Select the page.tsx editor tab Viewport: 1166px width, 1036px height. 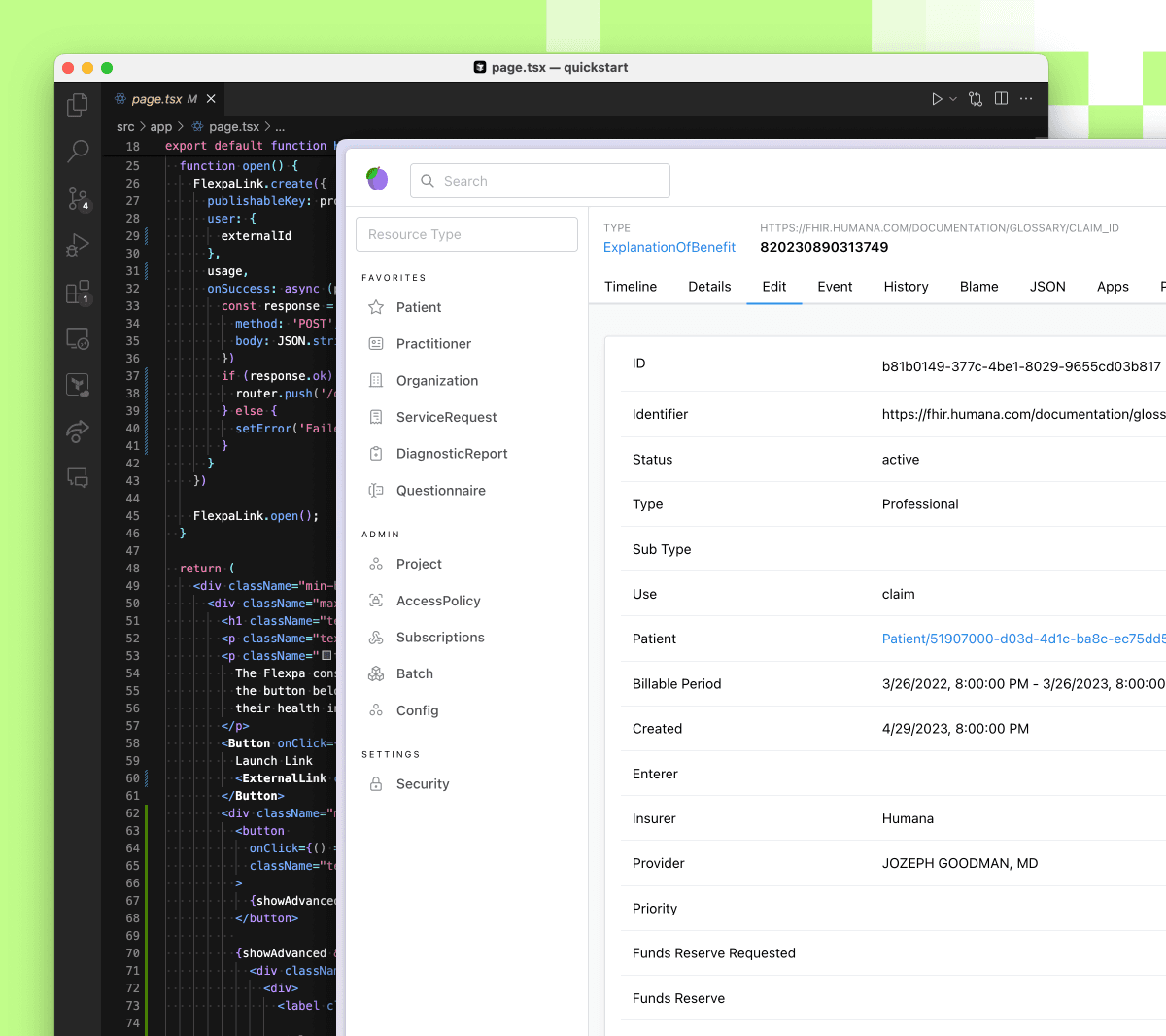[x=164, y=99]
